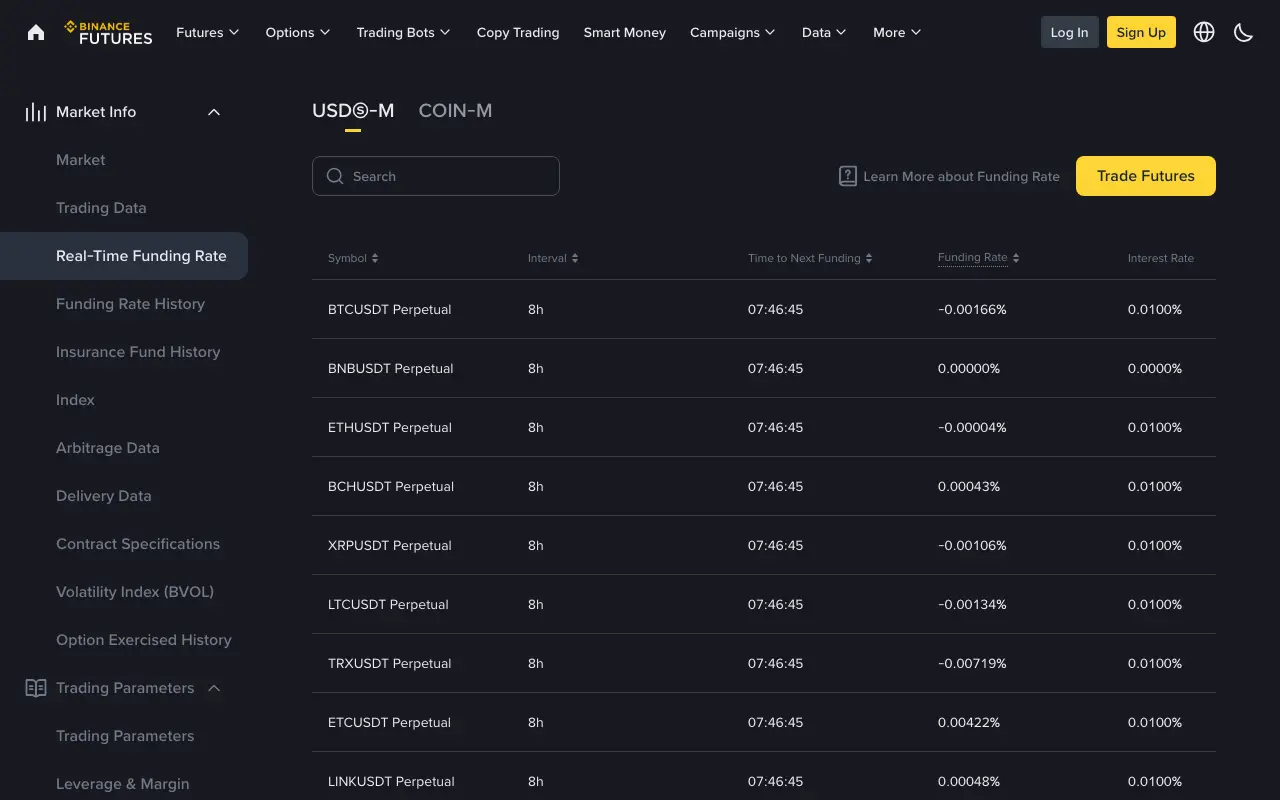The image size is (1280, 800).
Task: Click the Trade Futures button
Action: (x=1146, y=176)
